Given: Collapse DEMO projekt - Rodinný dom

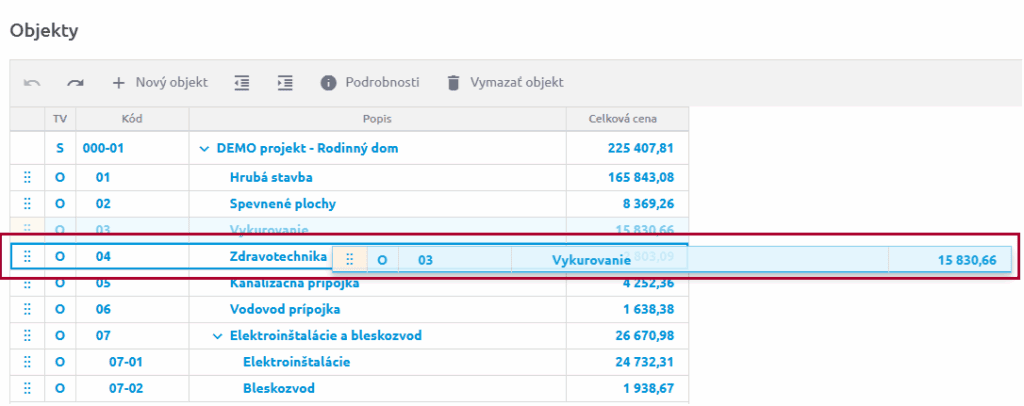Looking at the screenshot, I should point(206,149).
